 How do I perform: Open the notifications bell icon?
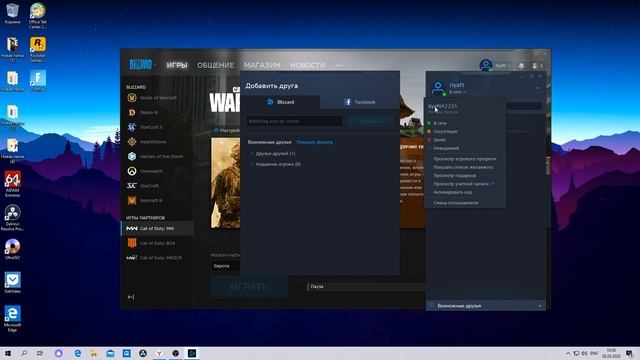pos(521,66)
